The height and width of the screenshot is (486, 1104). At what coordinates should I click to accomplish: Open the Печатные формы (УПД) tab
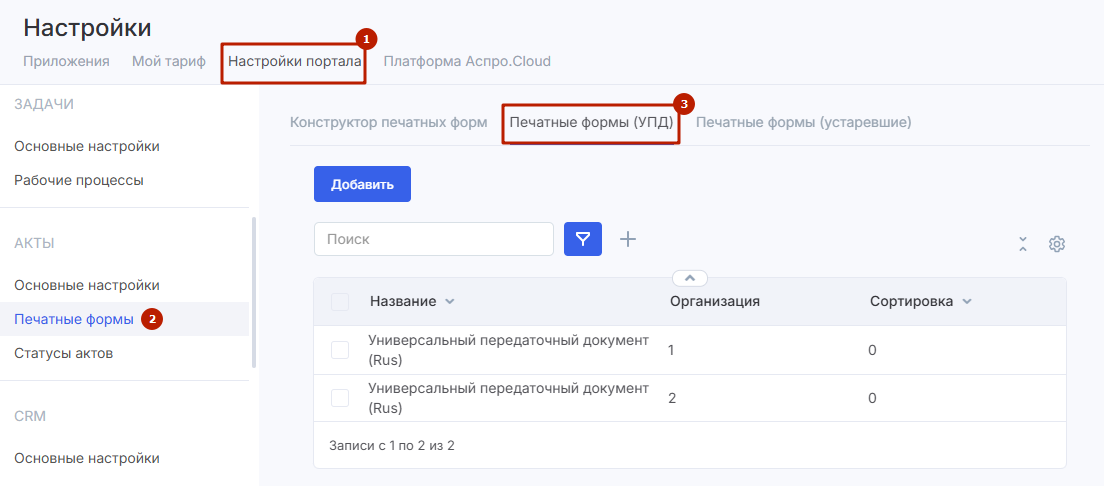click(x=591, y=122)
